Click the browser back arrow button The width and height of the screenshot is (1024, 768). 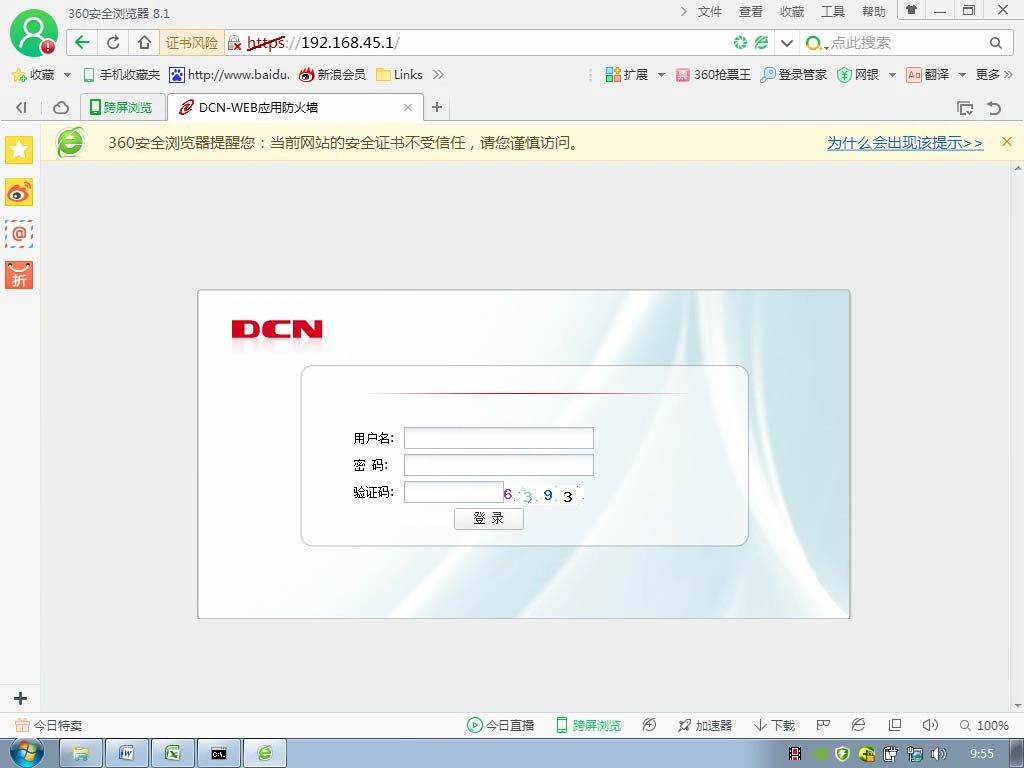(x=82, y=42)
